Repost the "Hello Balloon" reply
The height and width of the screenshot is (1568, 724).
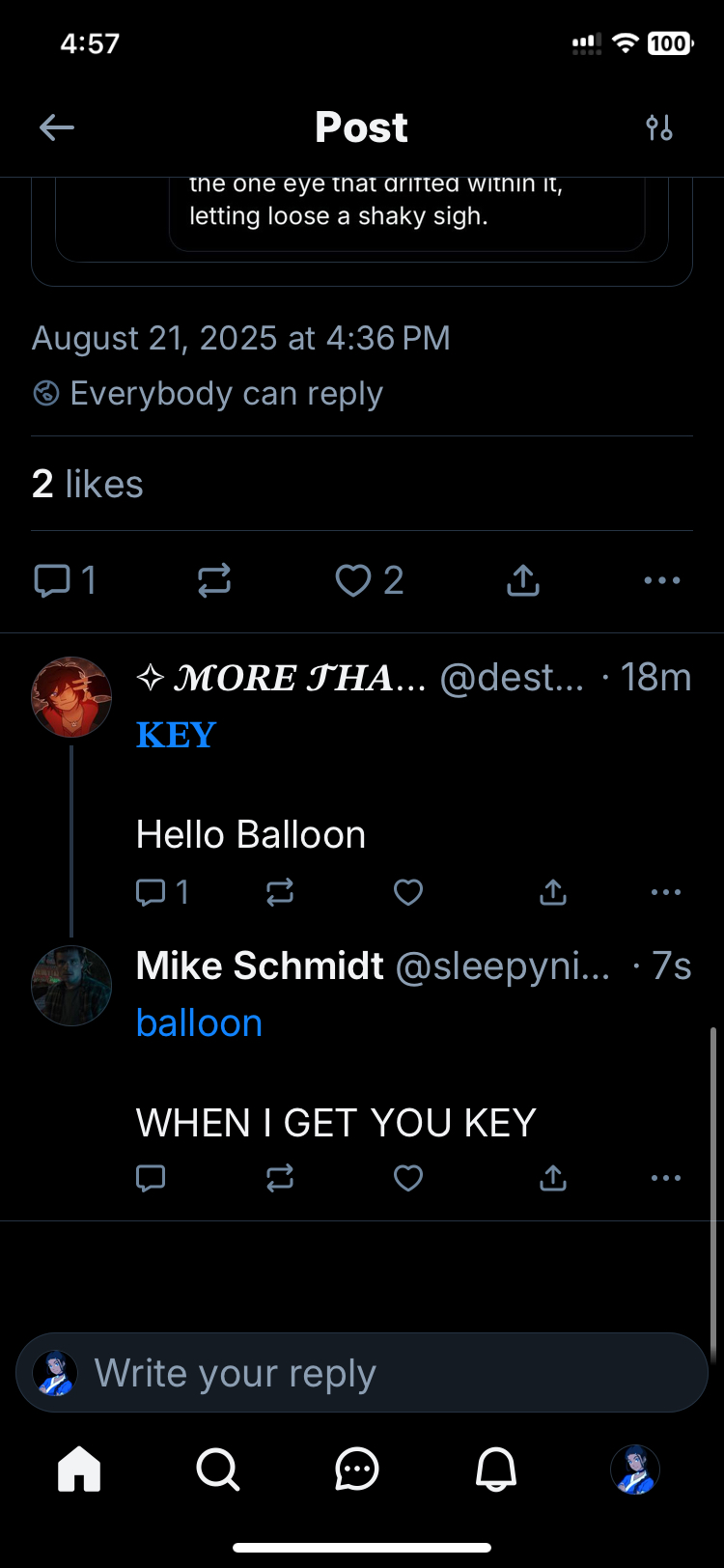280,892
